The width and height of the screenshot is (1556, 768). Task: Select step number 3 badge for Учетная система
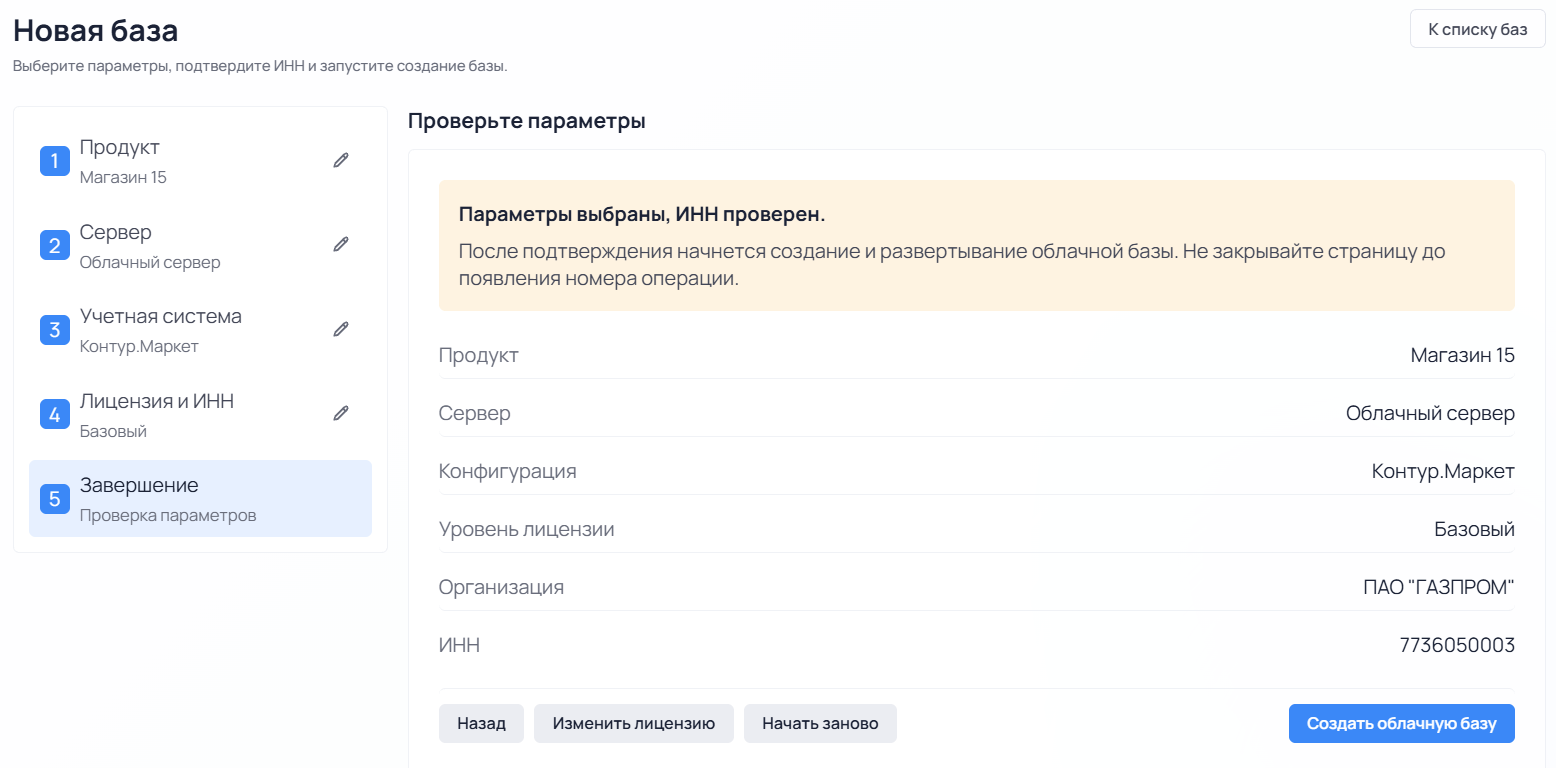[x=54, y=329]
